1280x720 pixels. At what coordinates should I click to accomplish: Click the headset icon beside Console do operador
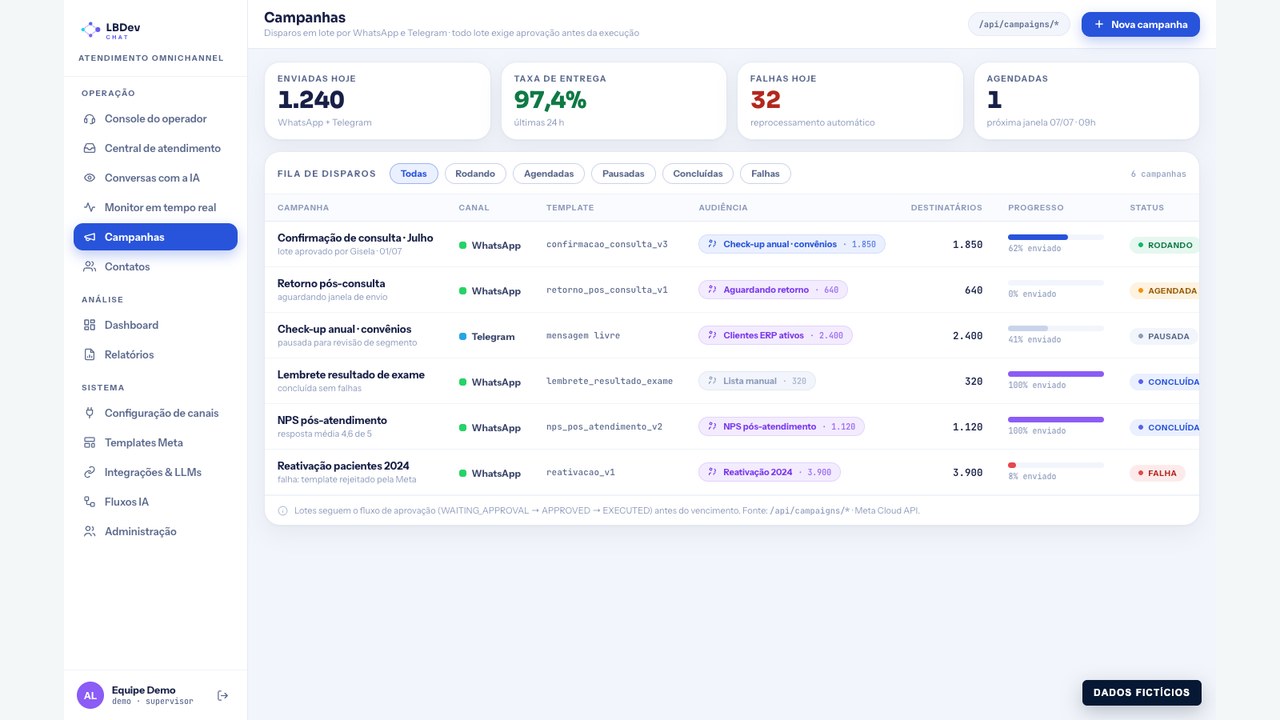(x=90, y=119)
